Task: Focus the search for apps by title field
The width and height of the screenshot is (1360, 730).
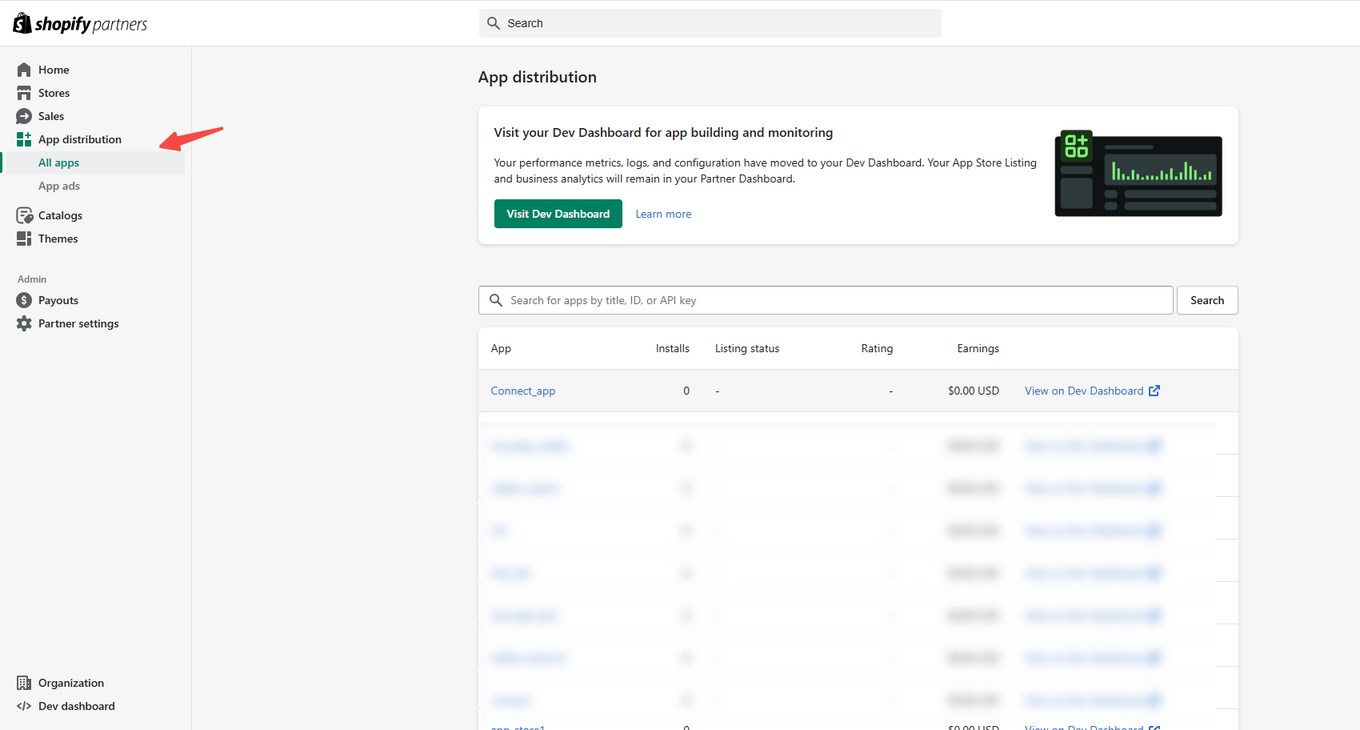Action: (x=826, y=300)
